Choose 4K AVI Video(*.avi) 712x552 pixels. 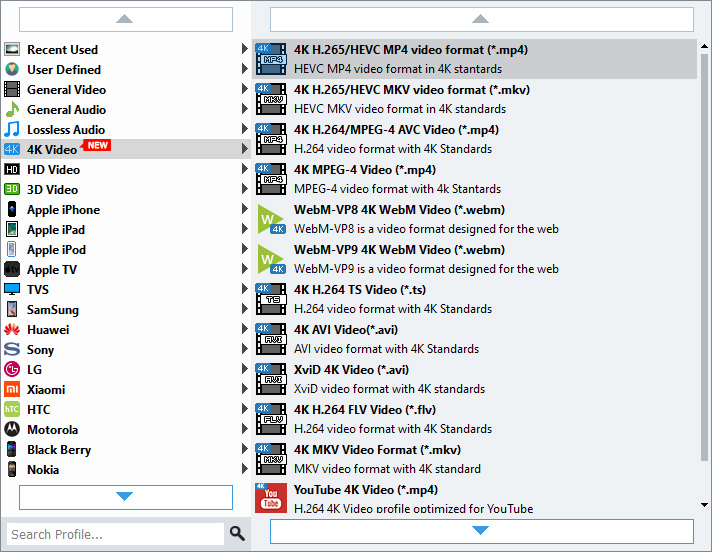475,339
